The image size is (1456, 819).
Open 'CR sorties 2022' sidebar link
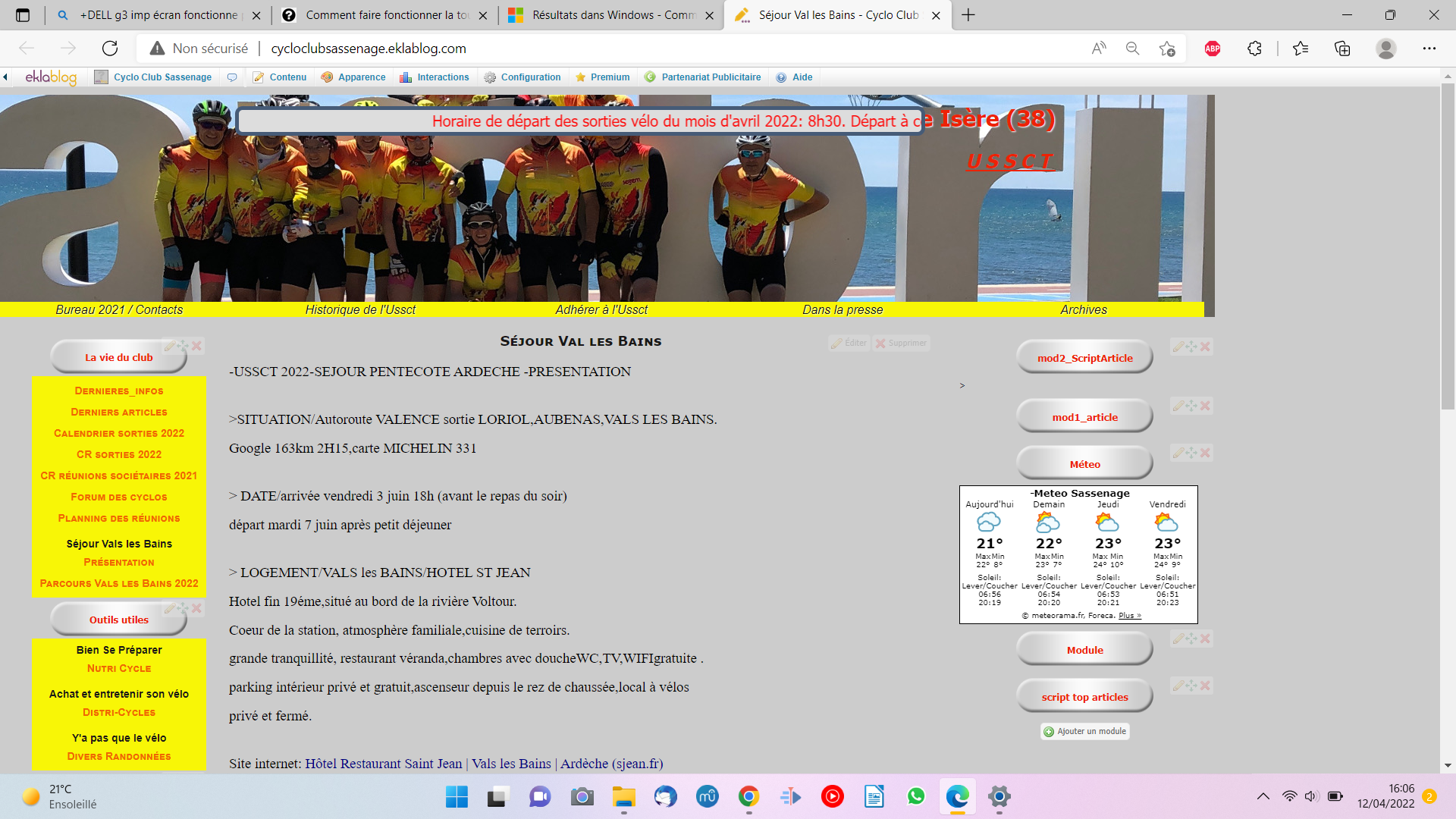click(119, 454)
